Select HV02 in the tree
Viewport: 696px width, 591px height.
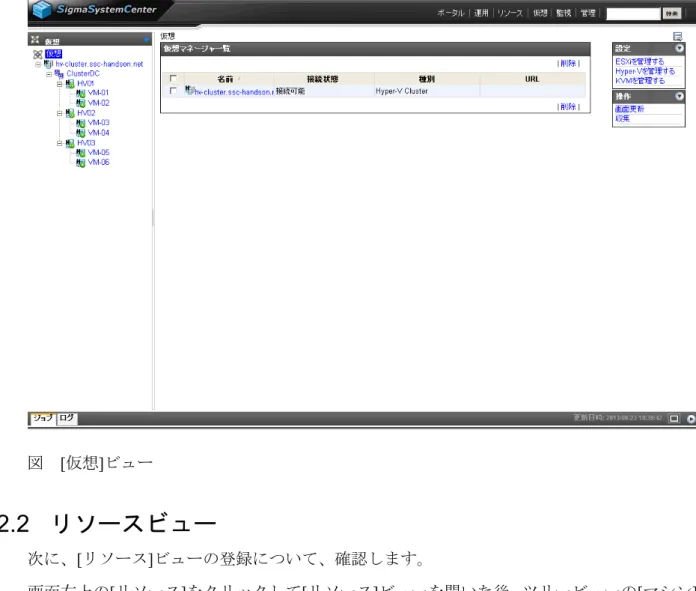coord(86,113)
